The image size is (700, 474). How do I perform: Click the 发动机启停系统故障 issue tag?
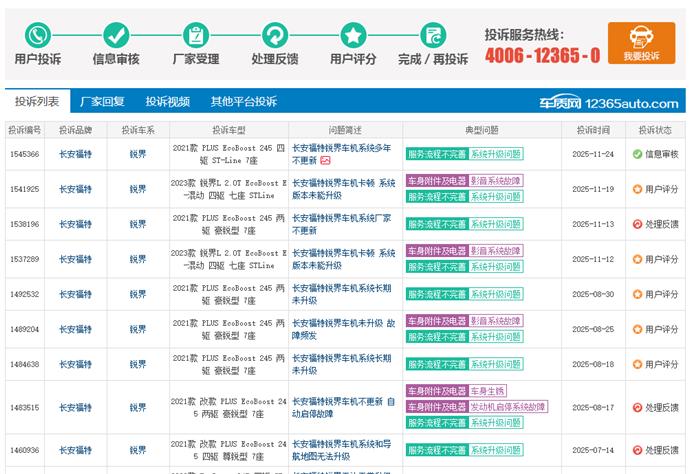(509, 407)
